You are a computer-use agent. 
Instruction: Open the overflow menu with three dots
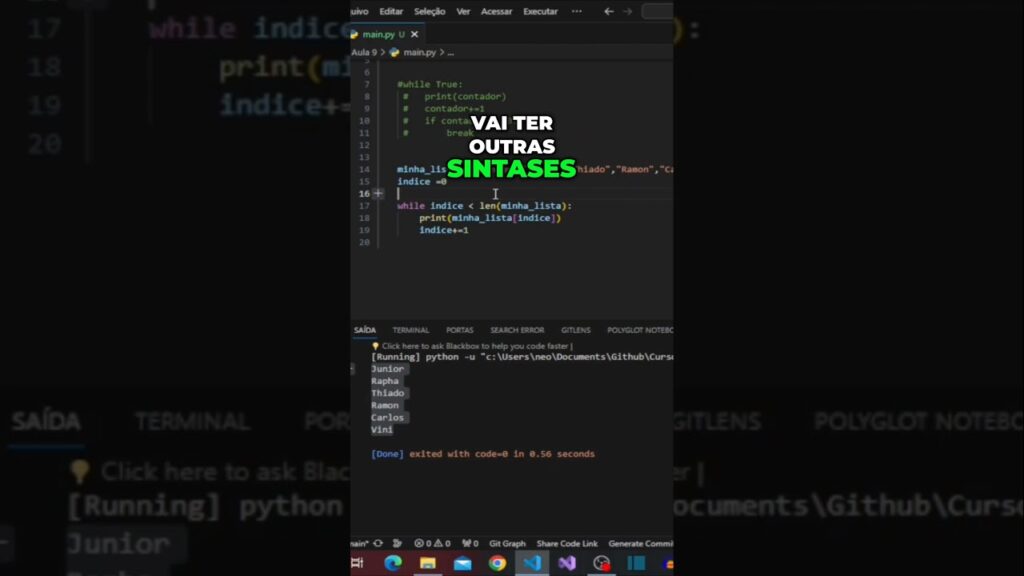tap(578, 11)
